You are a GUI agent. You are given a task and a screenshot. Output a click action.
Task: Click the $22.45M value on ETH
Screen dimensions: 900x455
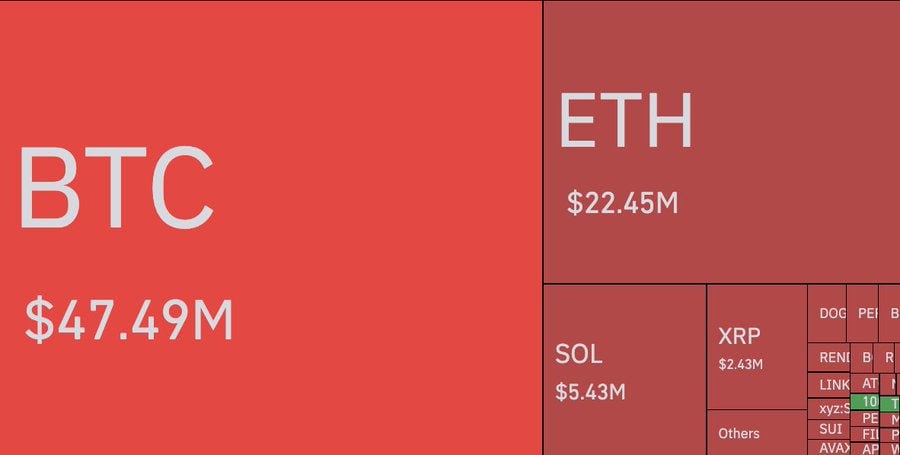pyautogui.click(x=622, y=203)
